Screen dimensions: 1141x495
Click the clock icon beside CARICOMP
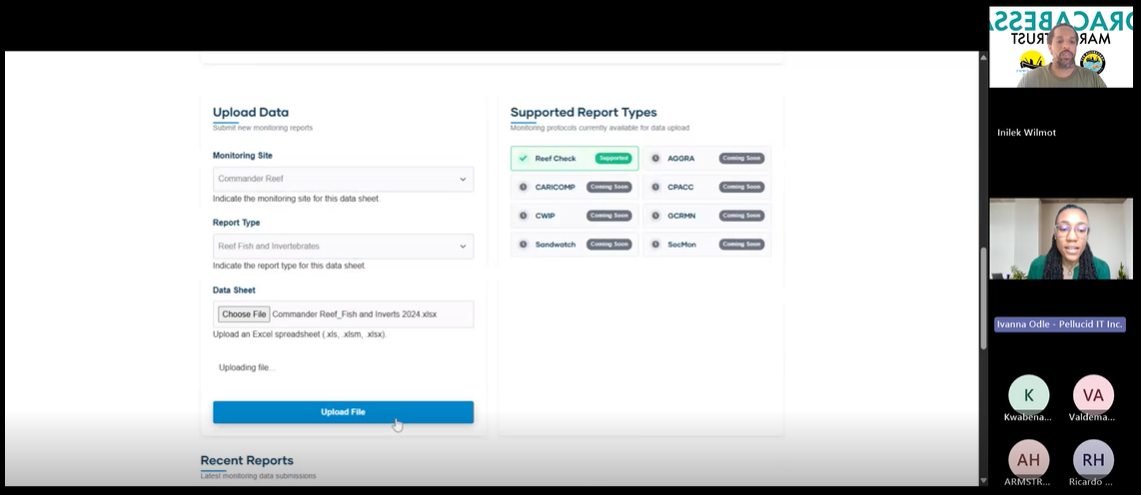523,187
